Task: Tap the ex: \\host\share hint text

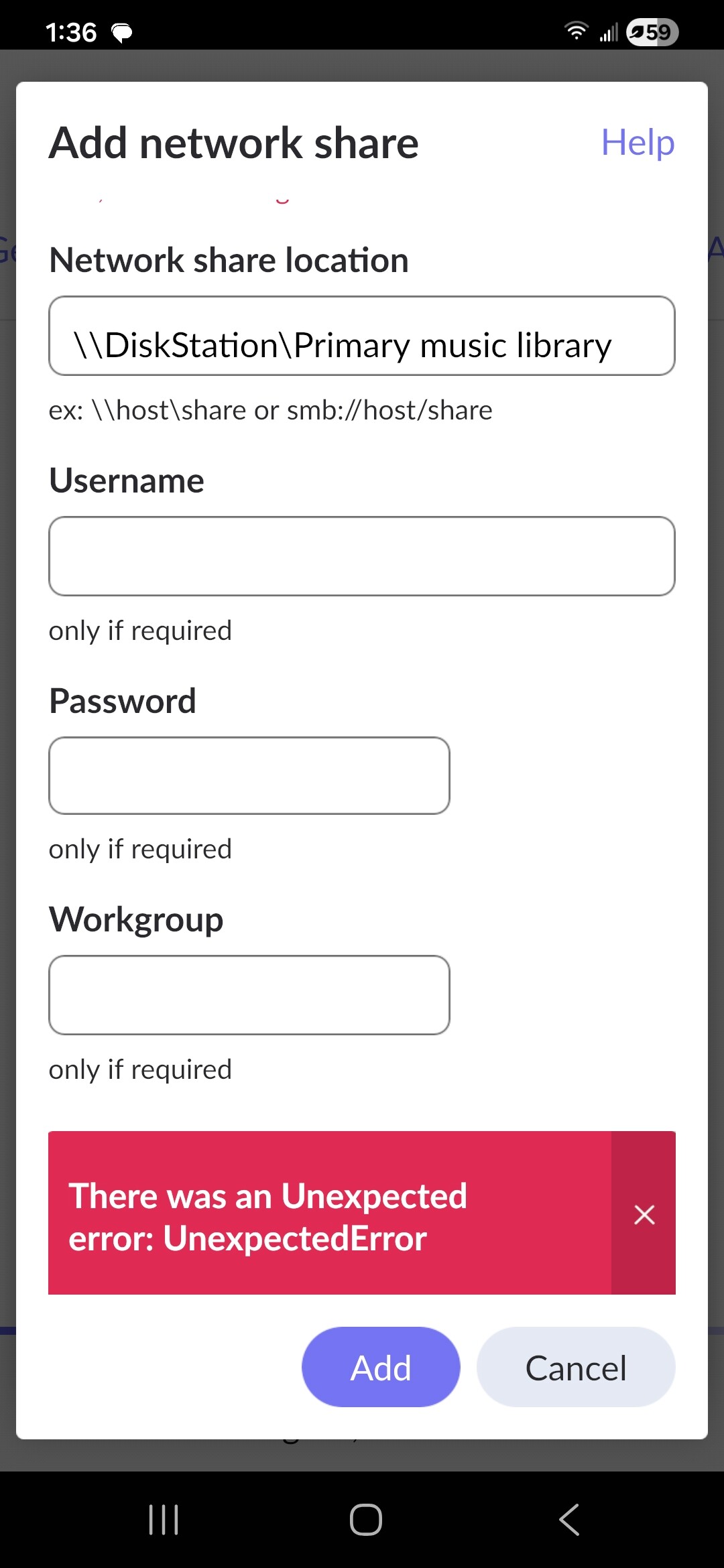Action: [270, 410]
